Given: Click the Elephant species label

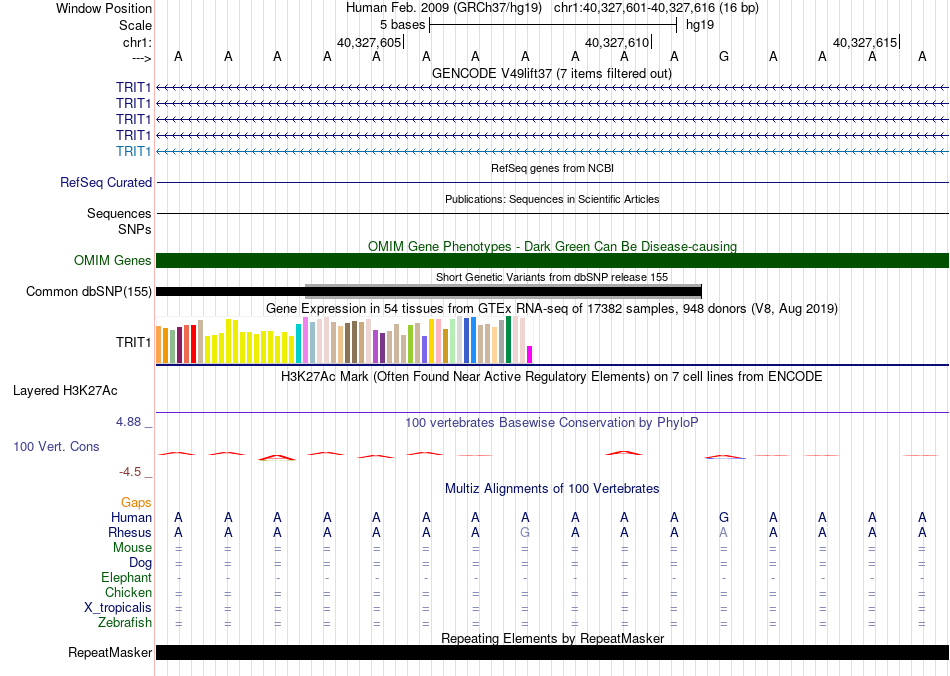Looking at the screenshot, I should pyautogui.click(x=126, y=578).
